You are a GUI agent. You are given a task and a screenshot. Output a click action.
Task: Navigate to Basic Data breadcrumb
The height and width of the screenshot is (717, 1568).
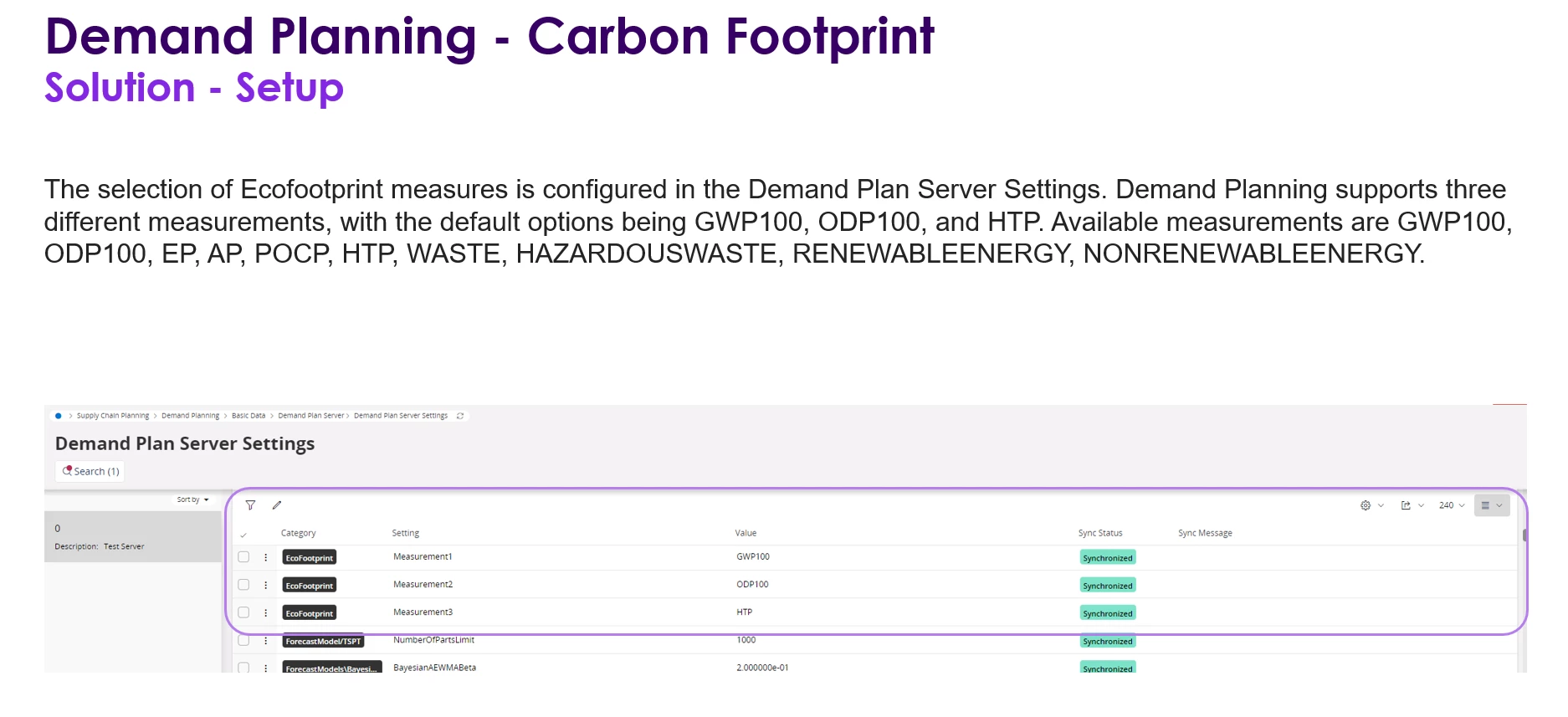pos(248,416)
